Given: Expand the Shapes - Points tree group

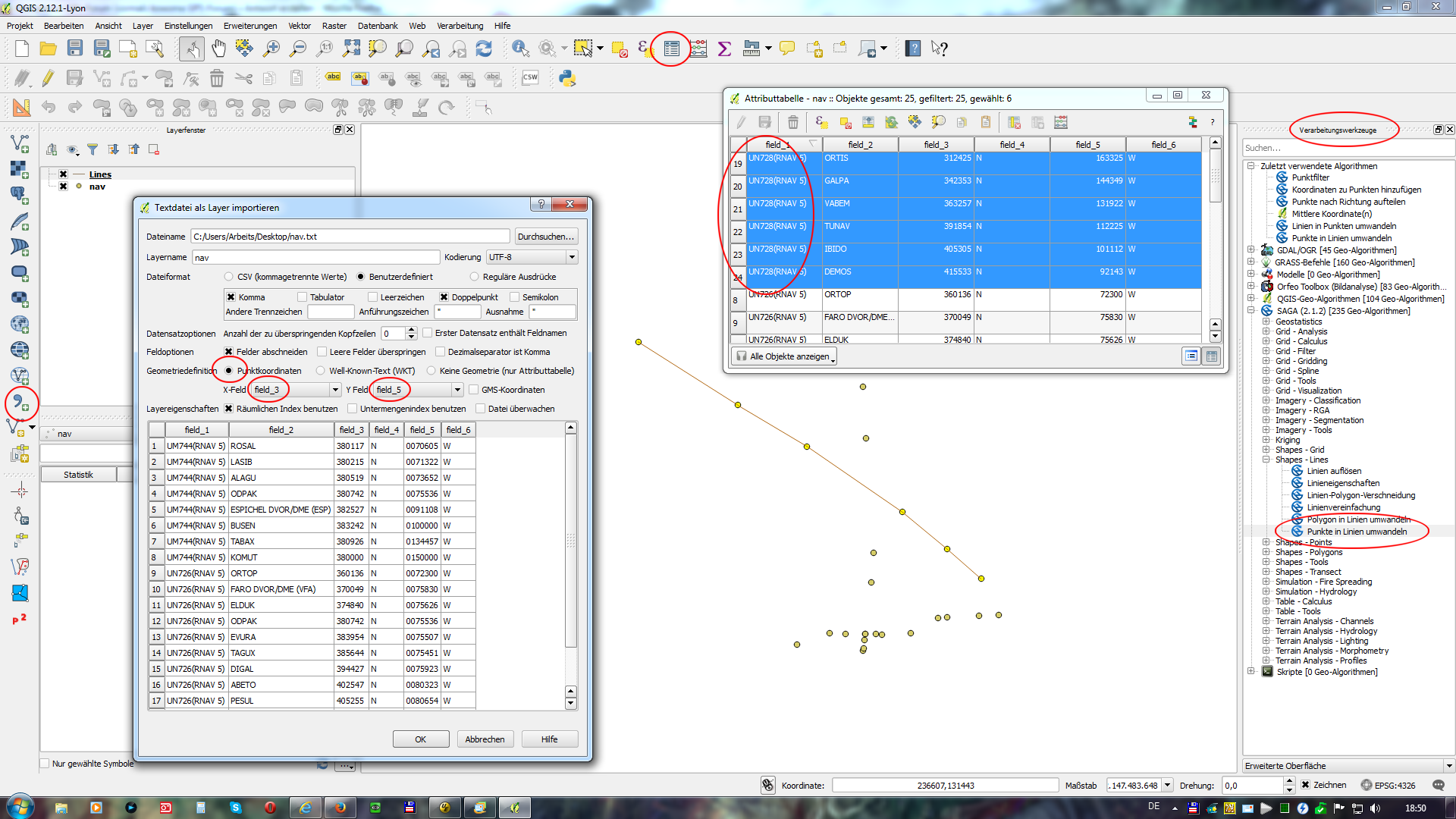Looking at the screenshot, I should pyautogui.click(x=1266, y=542).
